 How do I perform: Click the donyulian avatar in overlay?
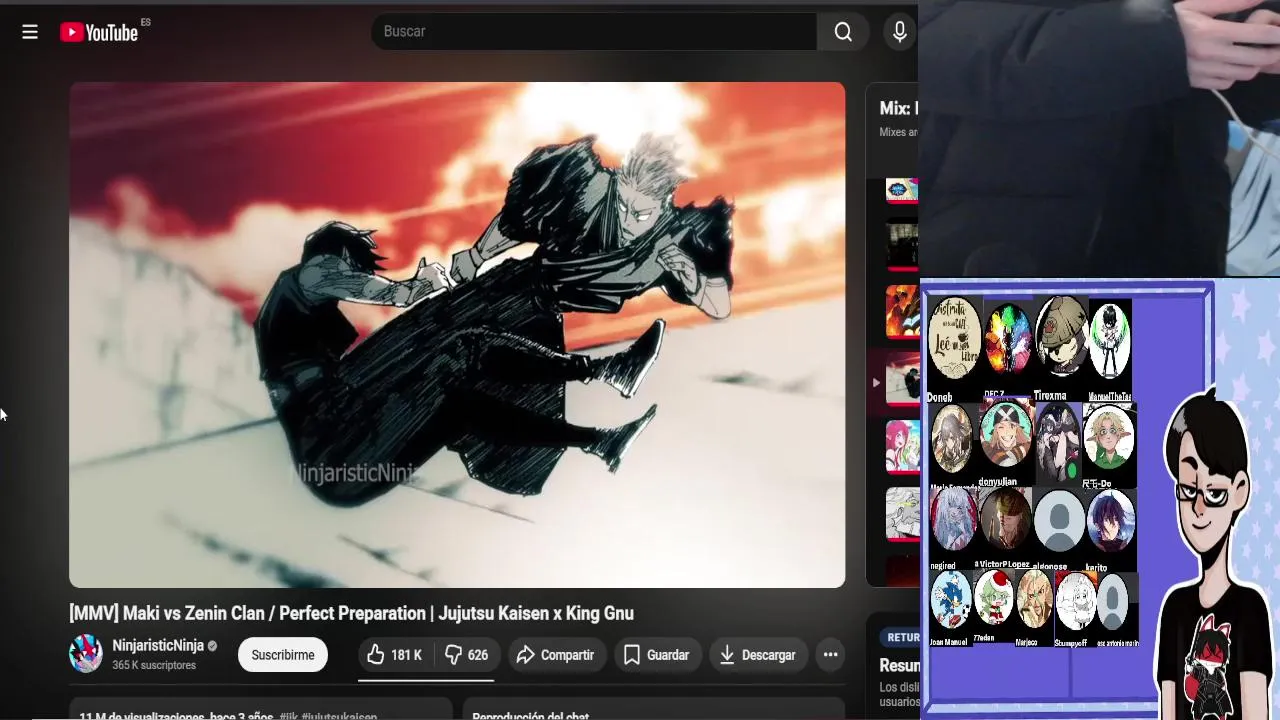point(1005,433)
